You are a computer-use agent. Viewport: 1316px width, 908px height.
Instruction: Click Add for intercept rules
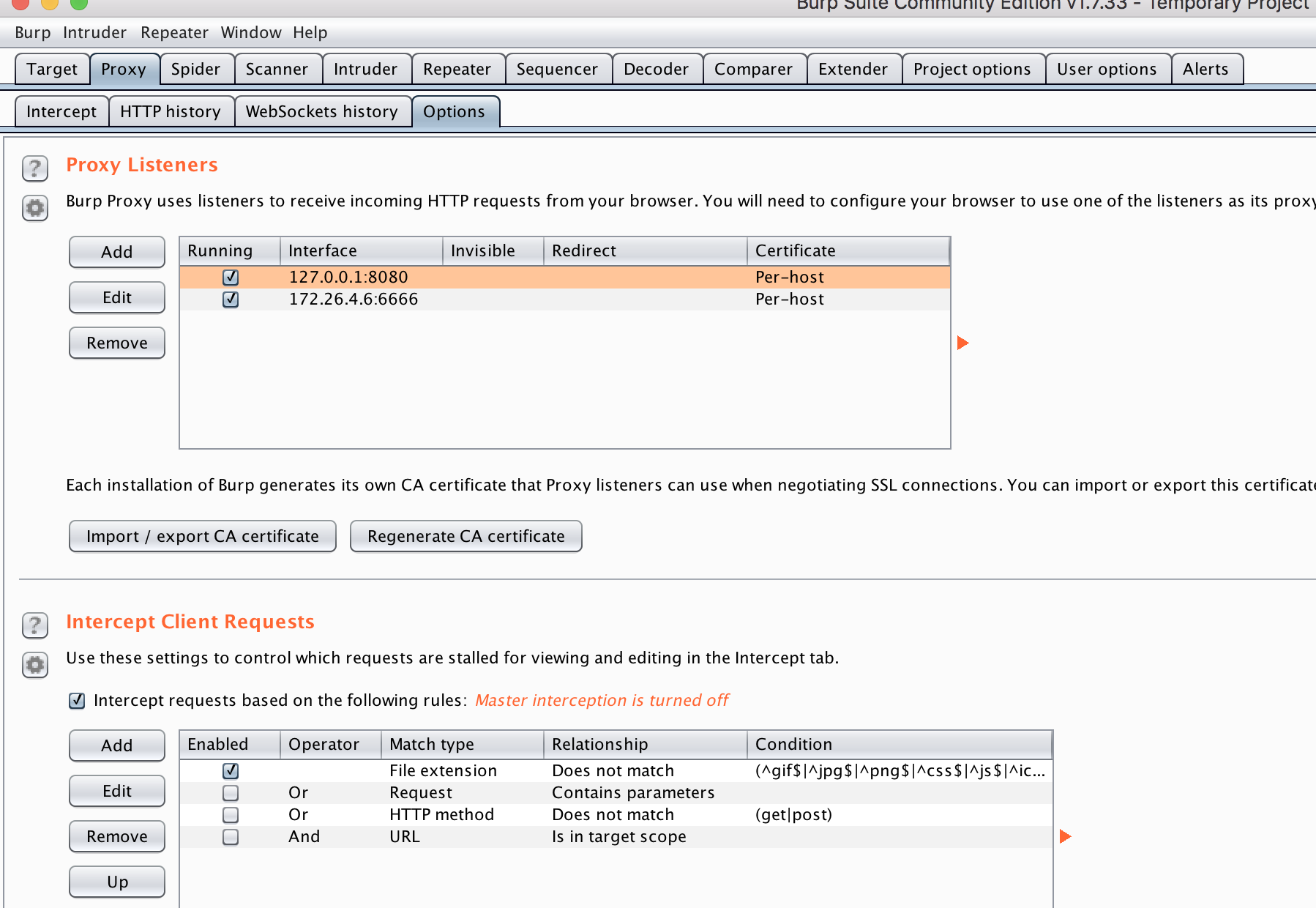(117, 745)
